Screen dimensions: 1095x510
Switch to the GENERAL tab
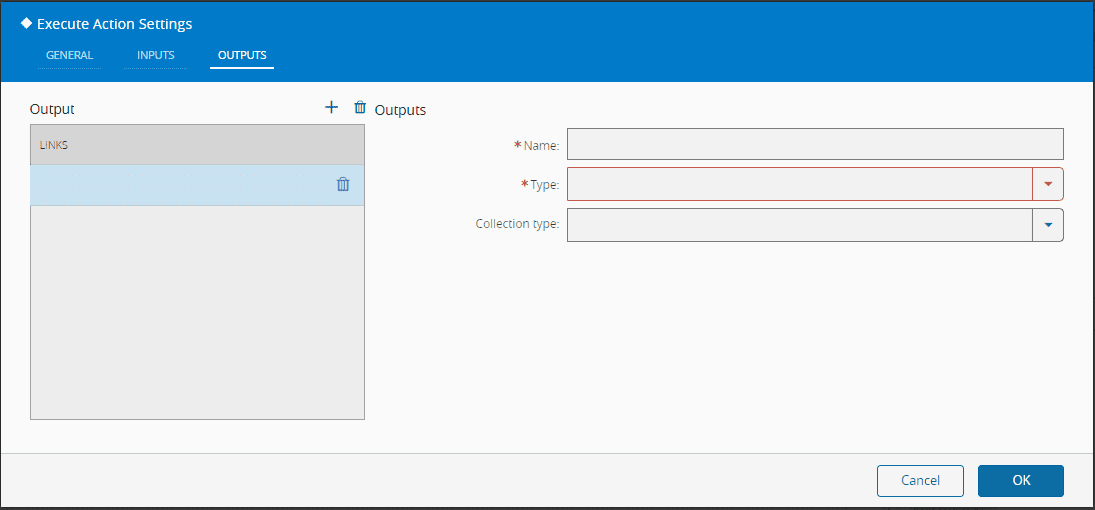tap(69, 55)
